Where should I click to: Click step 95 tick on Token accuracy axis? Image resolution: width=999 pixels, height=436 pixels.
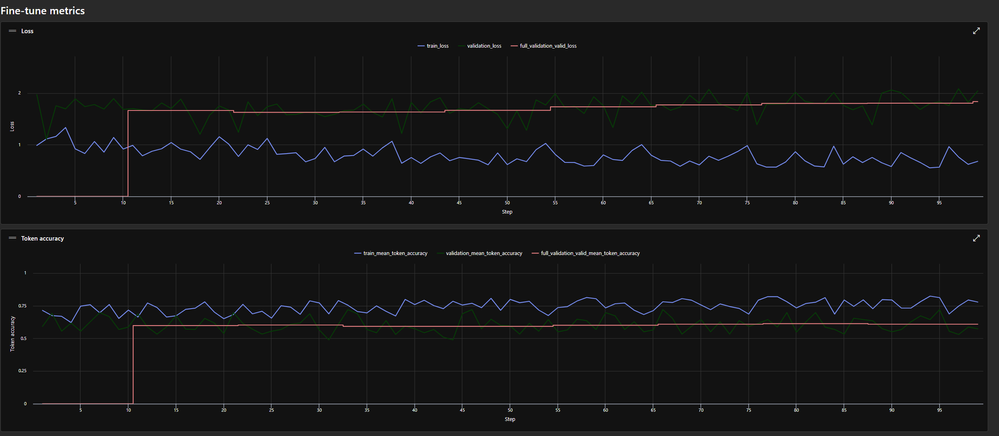940,411
